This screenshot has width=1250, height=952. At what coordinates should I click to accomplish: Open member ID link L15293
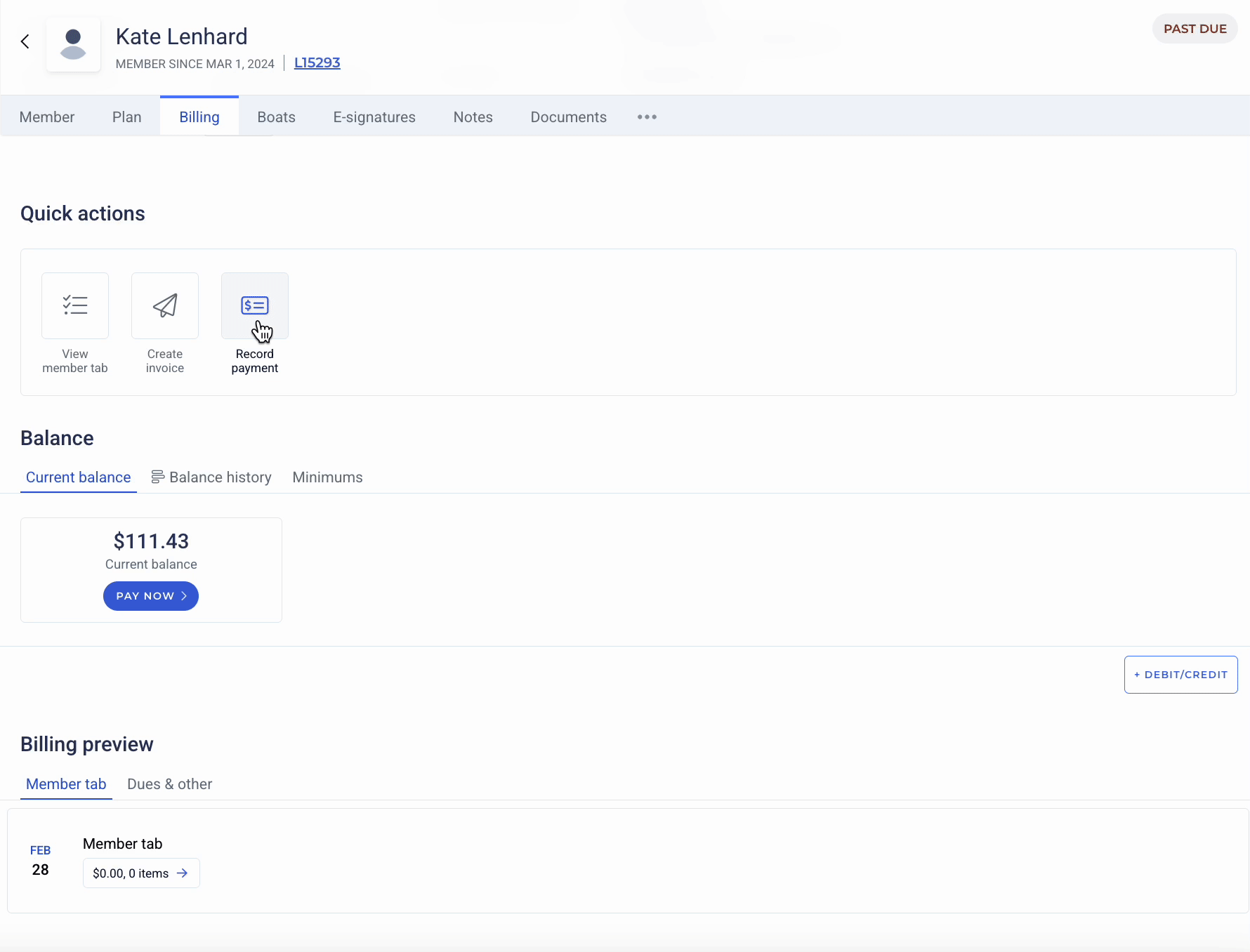317,63
